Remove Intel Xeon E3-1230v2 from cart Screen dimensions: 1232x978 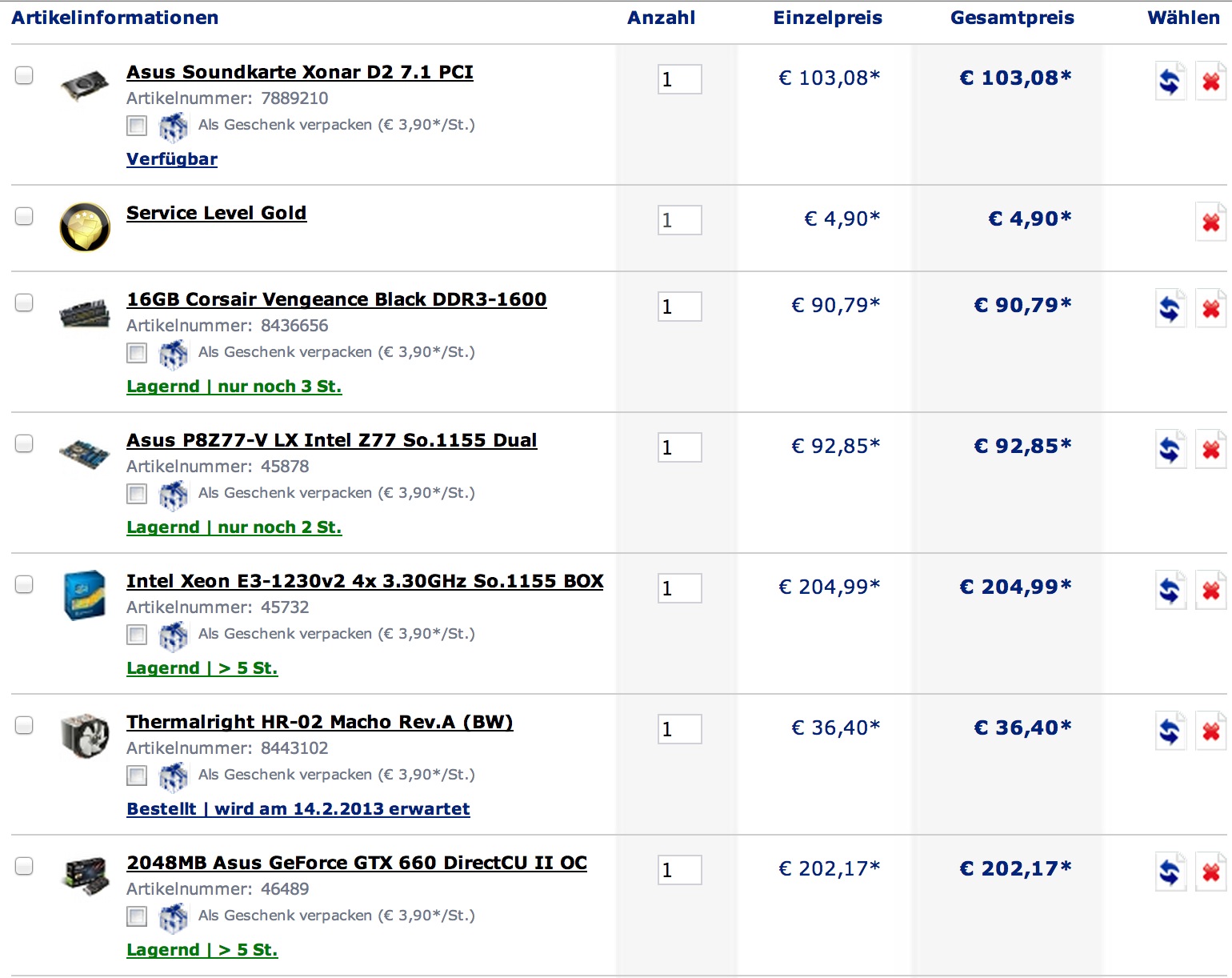point(1210,590)
